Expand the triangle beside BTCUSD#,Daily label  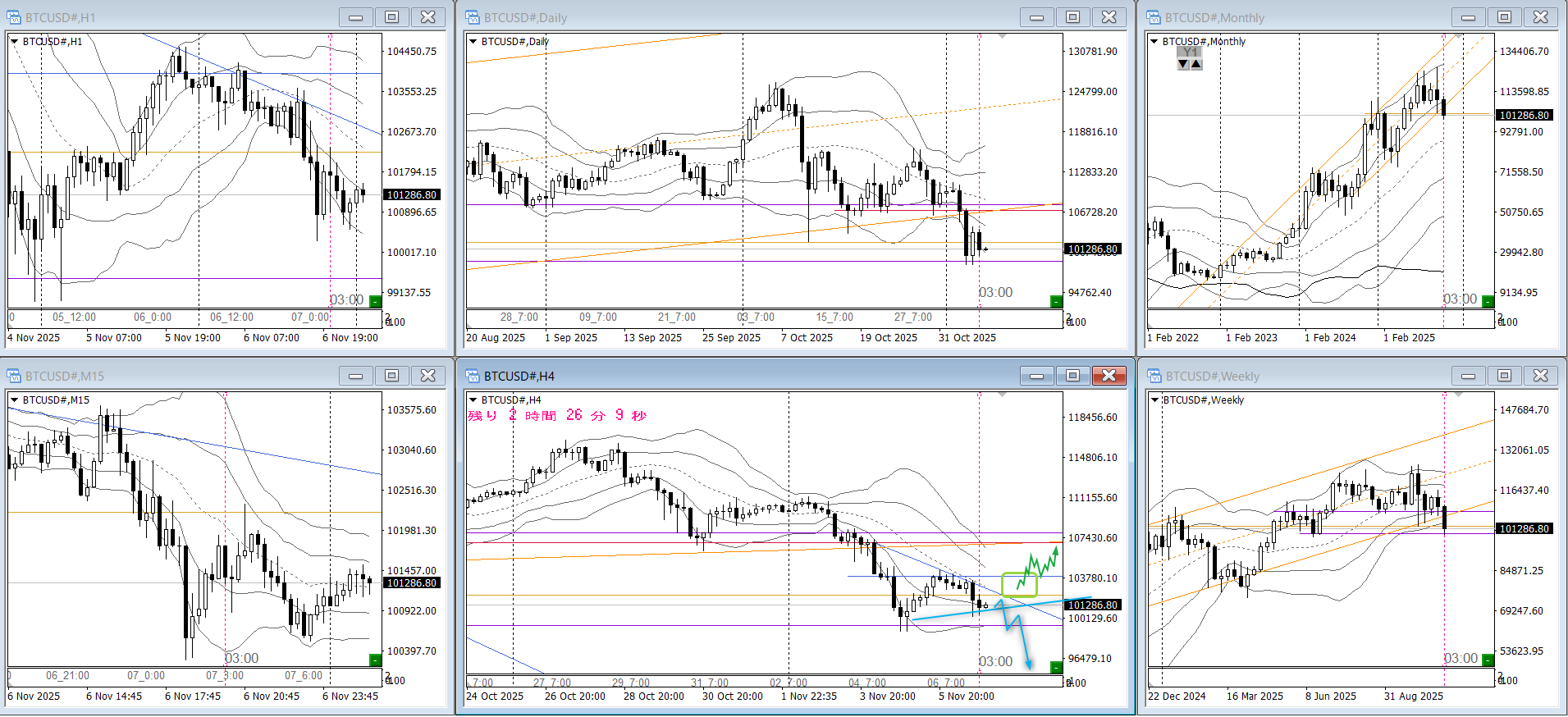click(473, 41)
